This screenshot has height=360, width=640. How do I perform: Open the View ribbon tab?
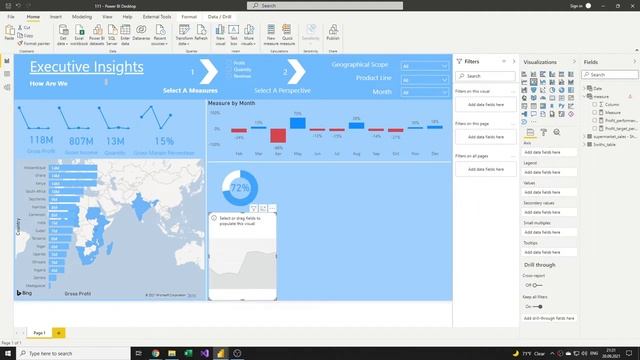tap(107, 17)
